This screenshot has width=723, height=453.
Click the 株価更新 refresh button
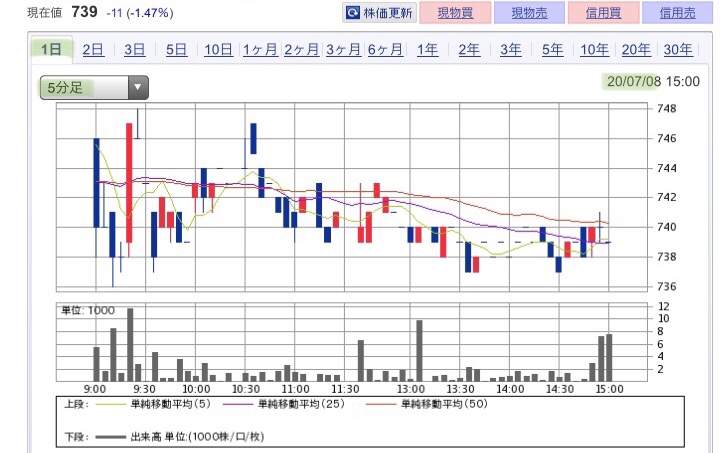point(379,12)
